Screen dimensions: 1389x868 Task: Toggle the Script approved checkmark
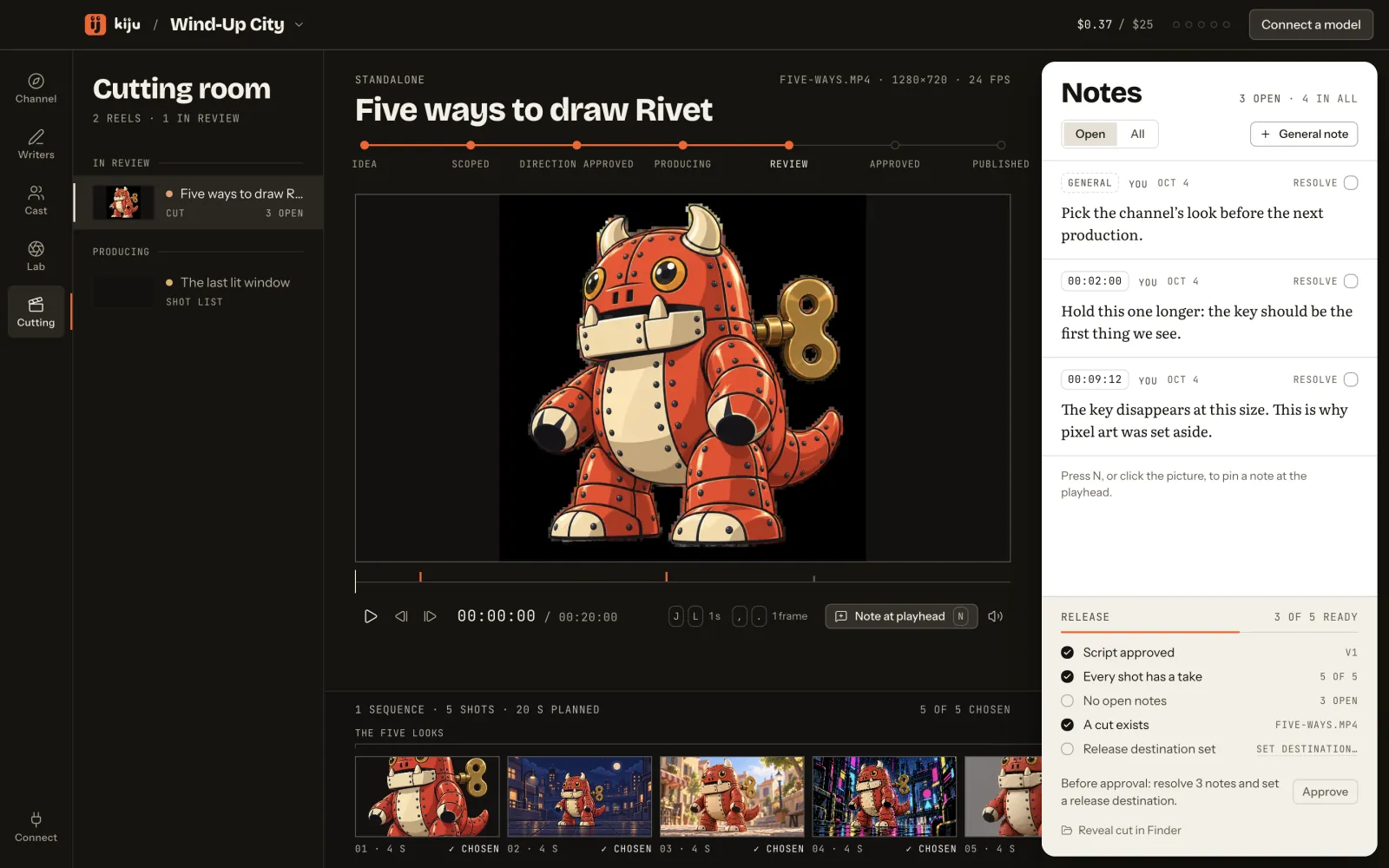click(1067, 653)
